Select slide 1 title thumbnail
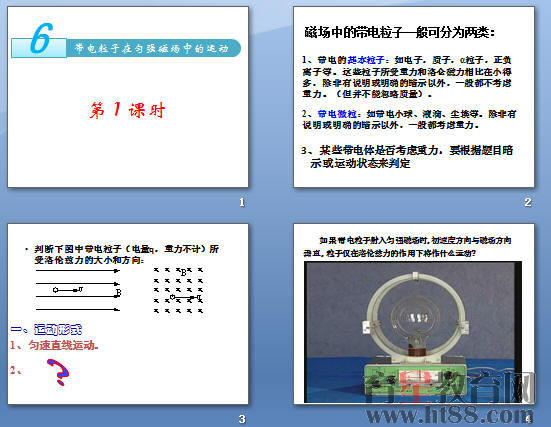 pyautogui.click(x=128, y=97)
